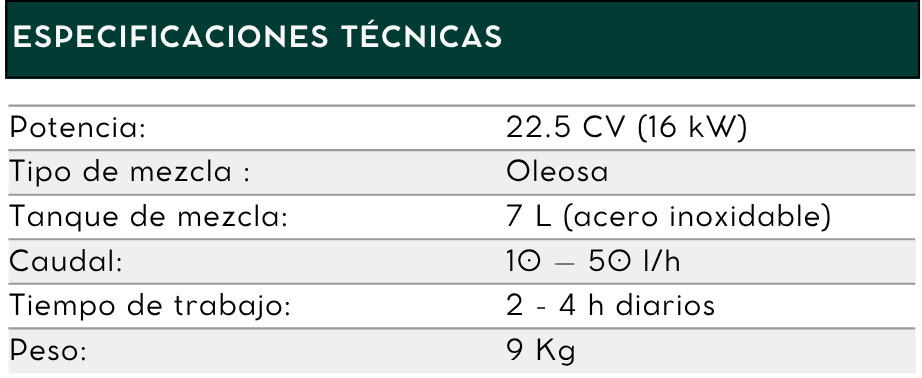Screen dimensions: 922x378
Task: Click the word inoxidable
Action: pos(750,216)
